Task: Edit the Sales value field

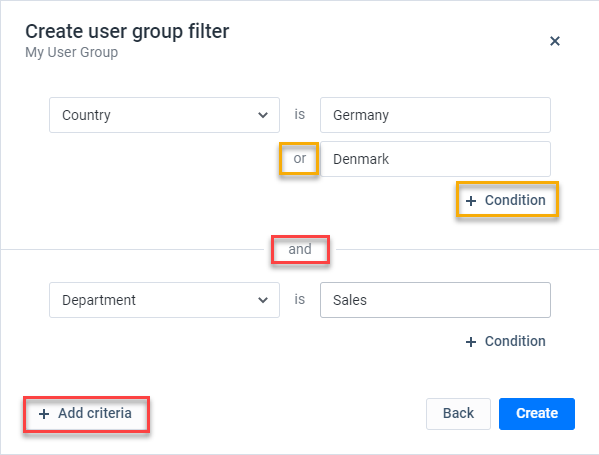Action: tap(435, 300)
